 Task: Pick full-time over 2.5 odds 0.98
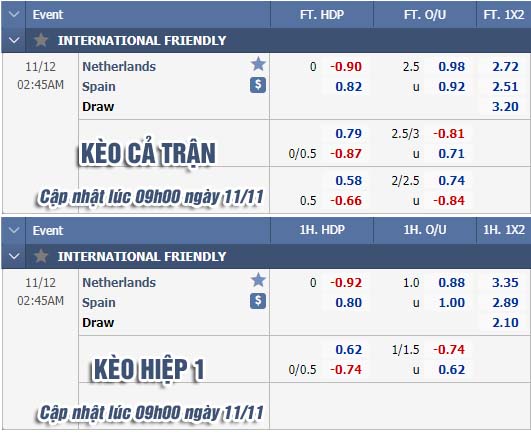coord(452,67)
